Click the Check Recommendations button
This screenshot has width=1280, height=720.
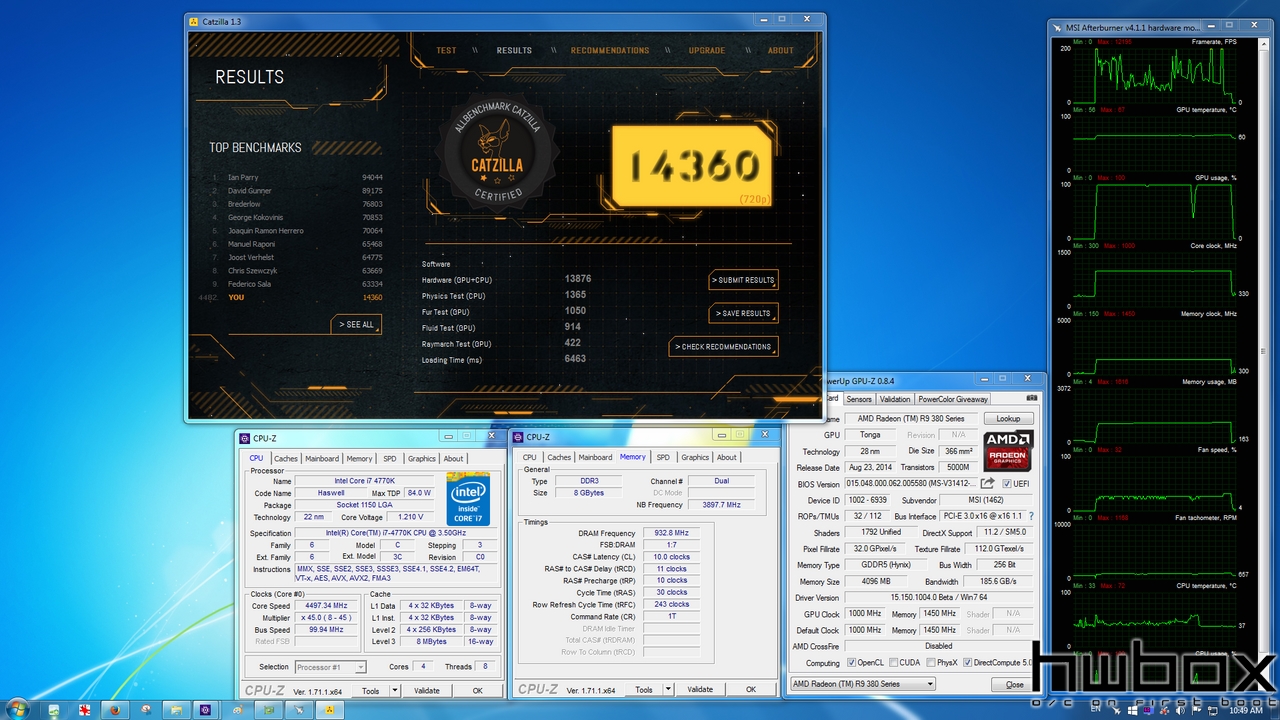click(723, 347)
